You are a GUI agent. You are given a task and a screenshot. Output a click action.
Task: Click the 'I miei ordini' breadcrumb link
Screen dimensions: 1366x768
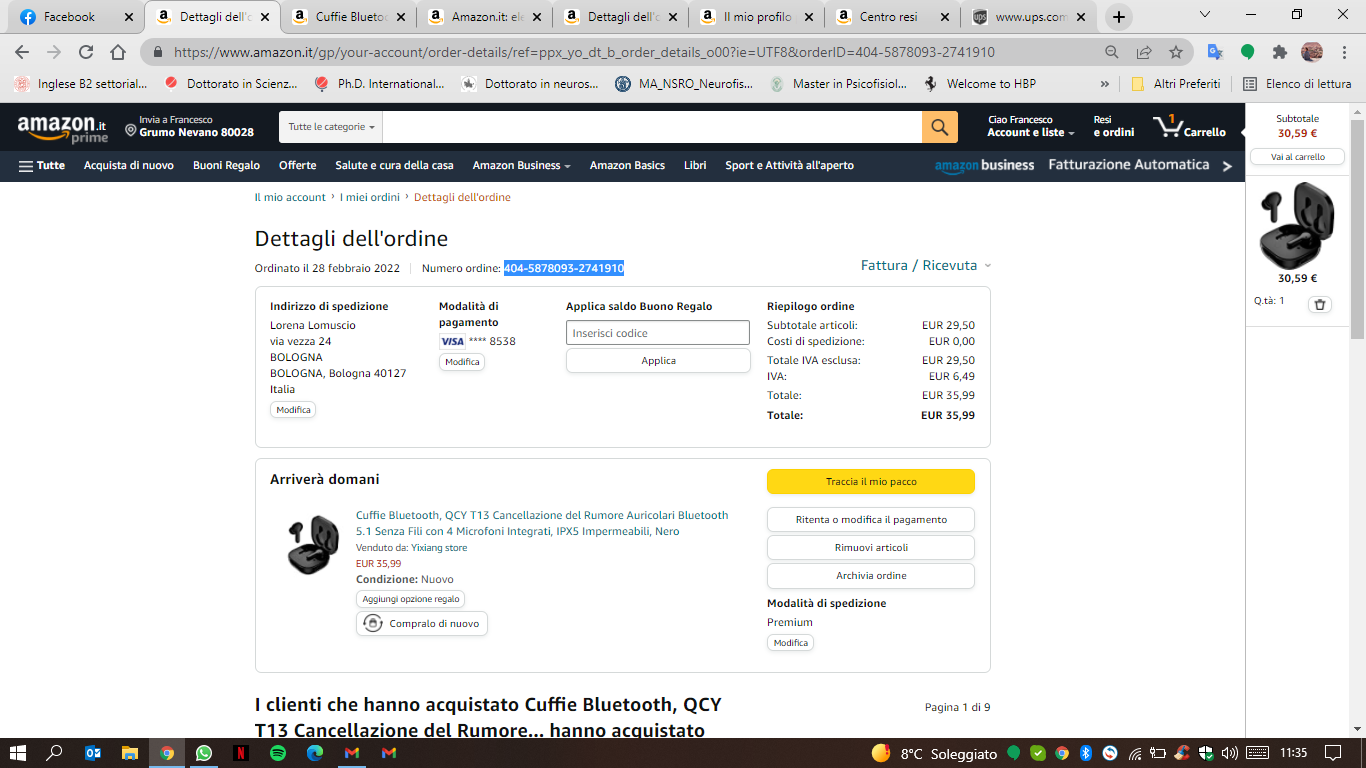369,198
